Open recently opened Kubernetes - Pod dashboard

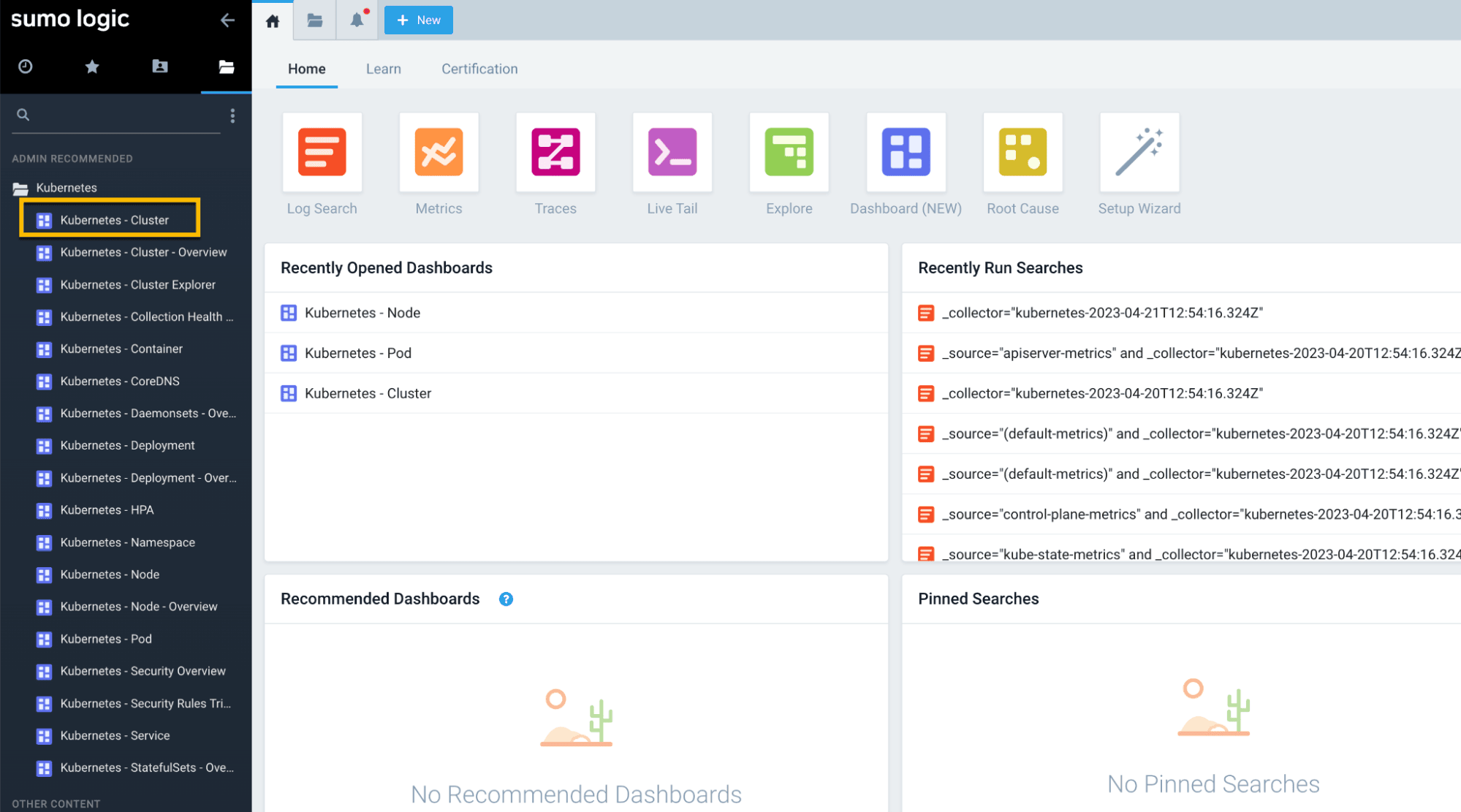(x=576, y=353)
